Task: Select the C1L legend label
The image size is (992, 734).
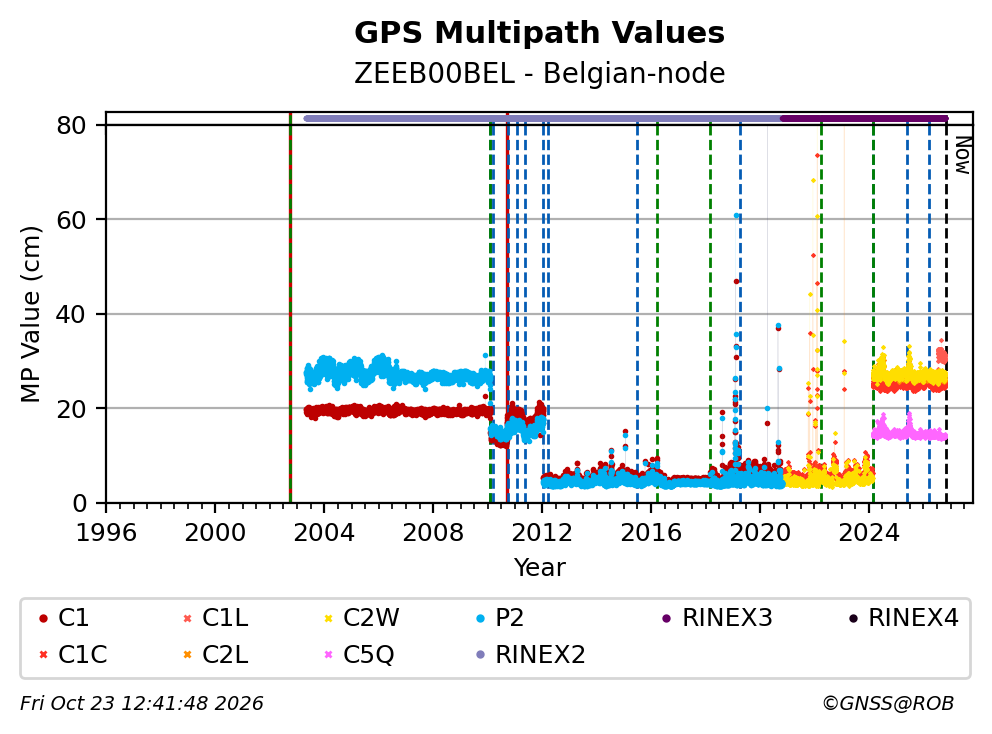Action: (x=225, y=618)
